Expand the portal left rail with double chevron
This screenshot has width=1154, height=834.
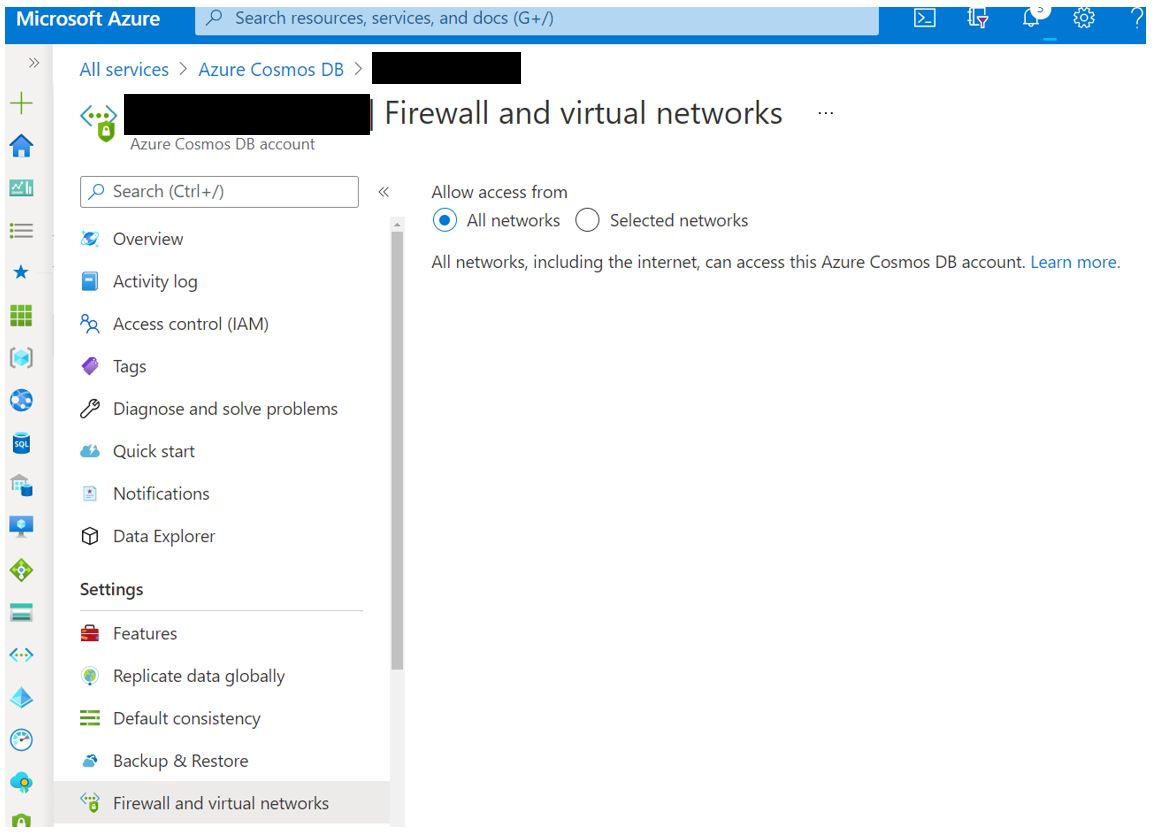point(33,63)
